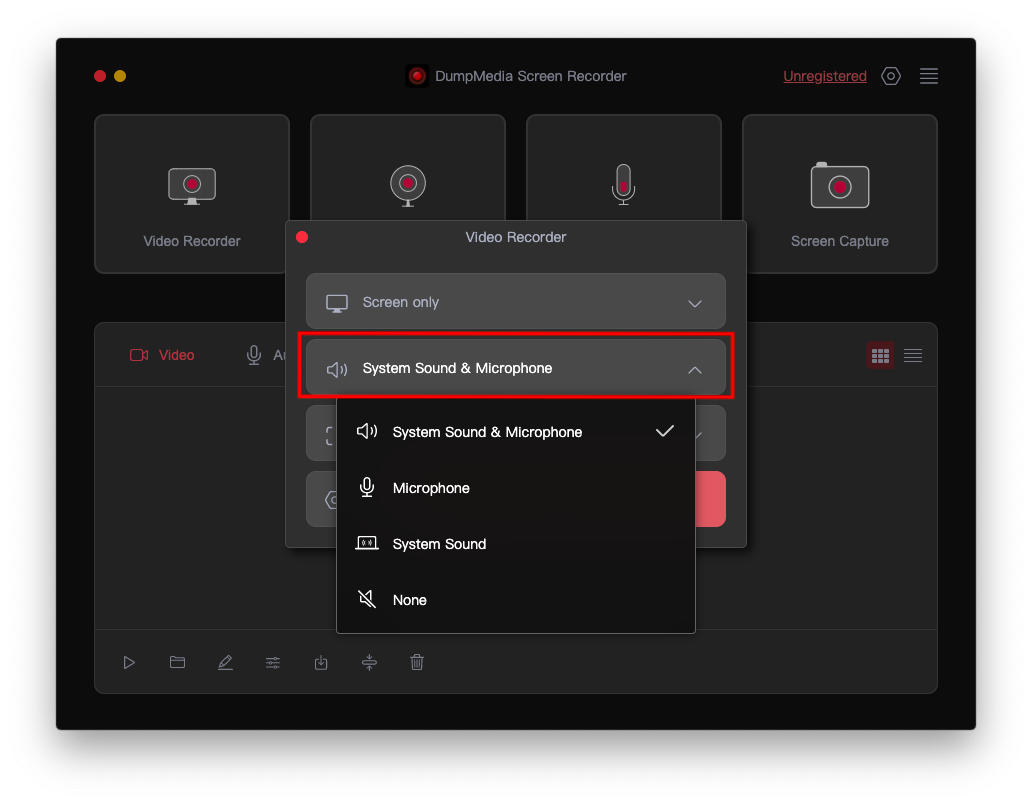Image resolution: width=1032 pixels, height=804 pixels.
Task: Open the hamburger menu in title bar
Action: 929,76
